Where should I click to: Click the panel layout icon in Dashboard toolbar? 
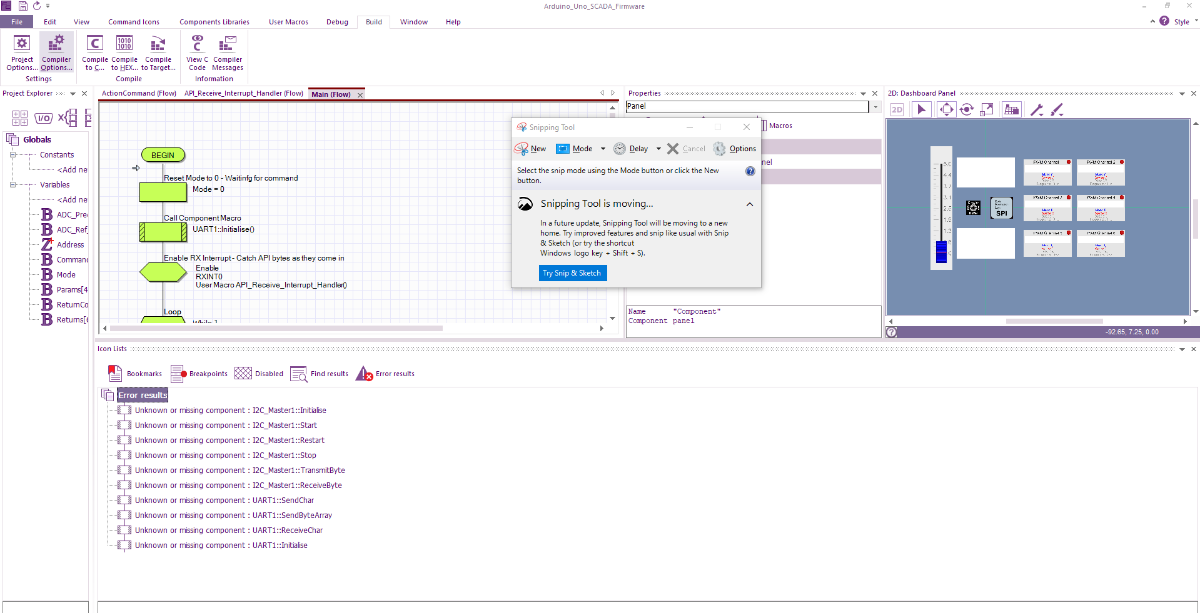[x=1012, y=109]
